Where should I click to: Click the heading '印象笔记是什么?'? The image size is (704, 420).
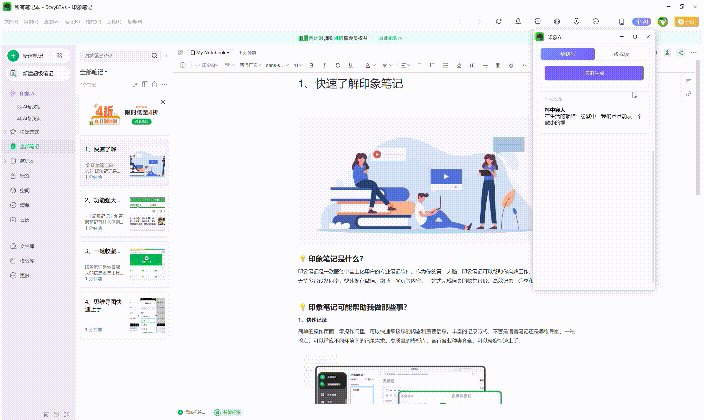[x=335, y=259]
